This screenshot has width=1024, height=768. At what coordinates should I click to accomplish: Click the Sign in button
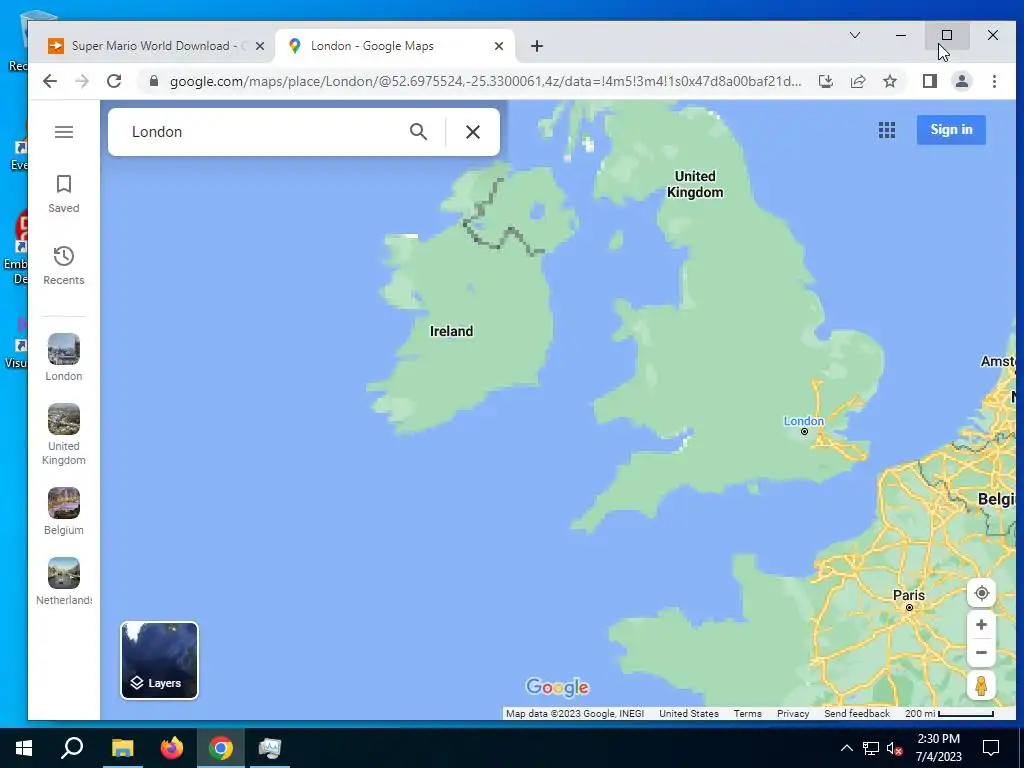tap(951, 129)
